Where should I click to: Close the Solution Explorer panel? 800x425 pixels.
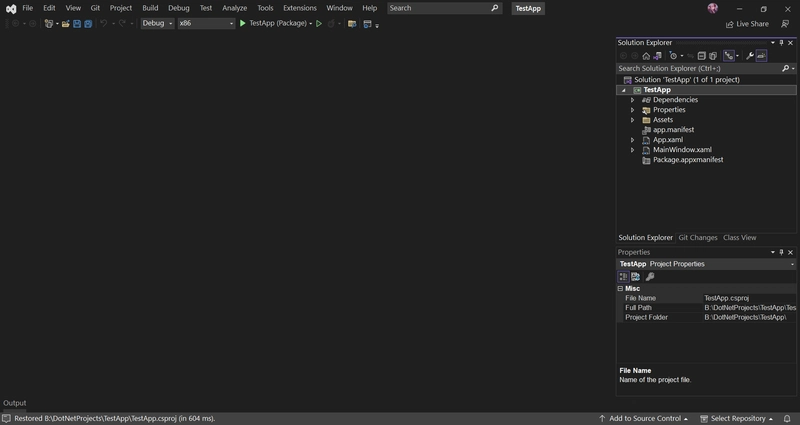pyautogui.click(x=790, y=42)
